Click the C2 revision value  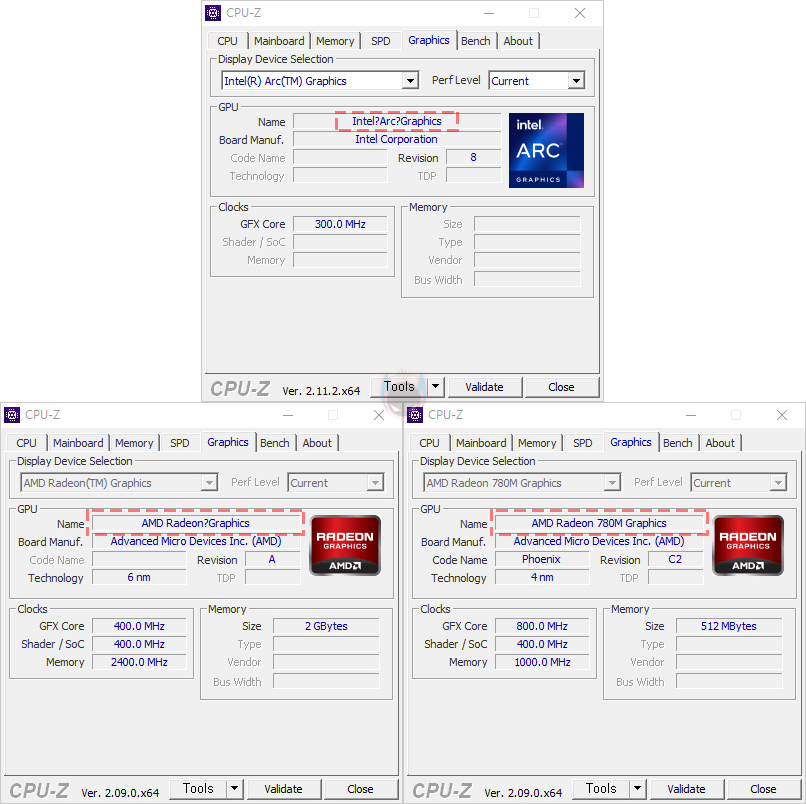(x=675, y=559)
